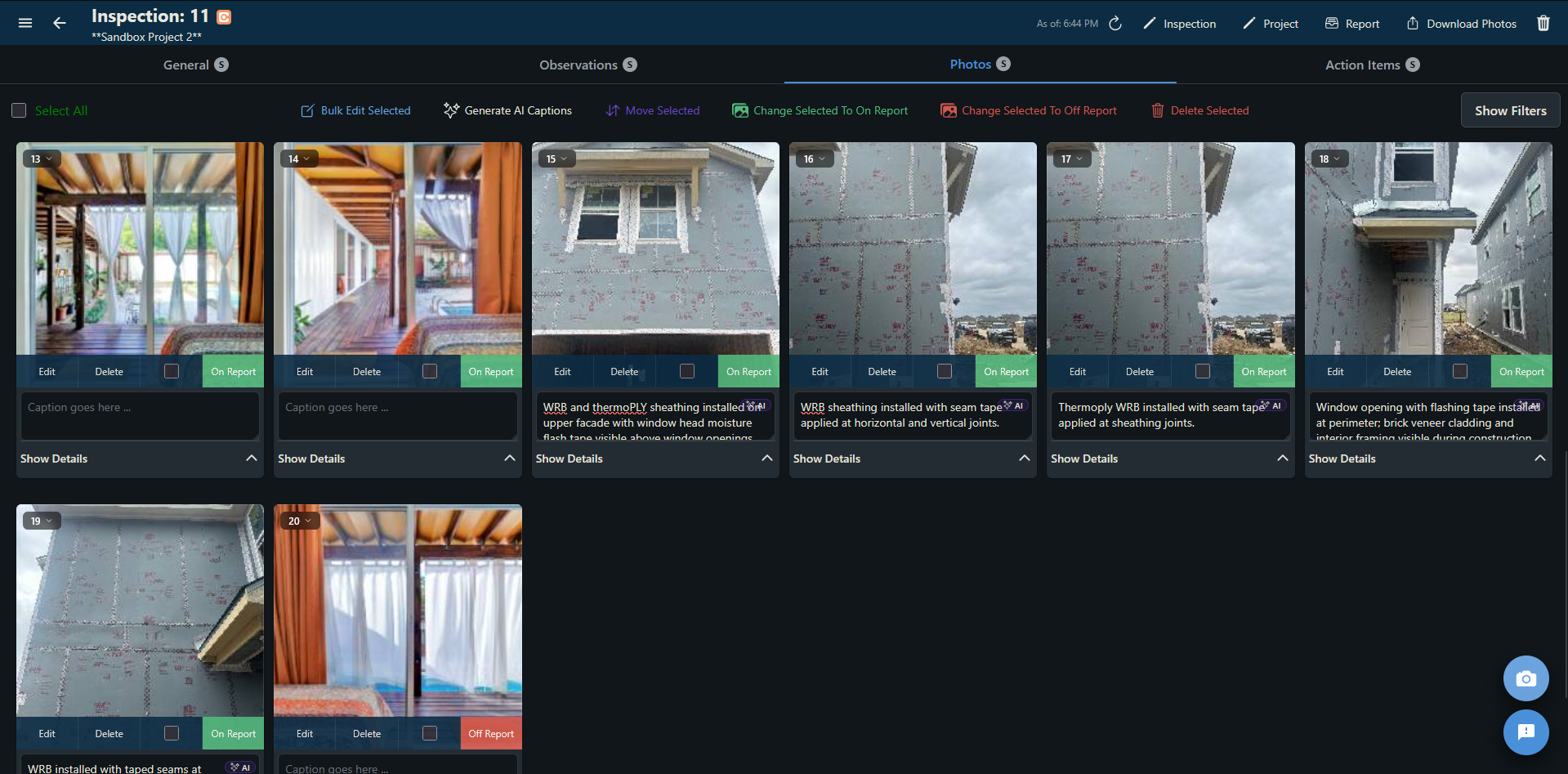Image resolution: width=1568 pixels, height=774 pixels.
Task: Switch to the Observations tab
Action: coord(588,65)
